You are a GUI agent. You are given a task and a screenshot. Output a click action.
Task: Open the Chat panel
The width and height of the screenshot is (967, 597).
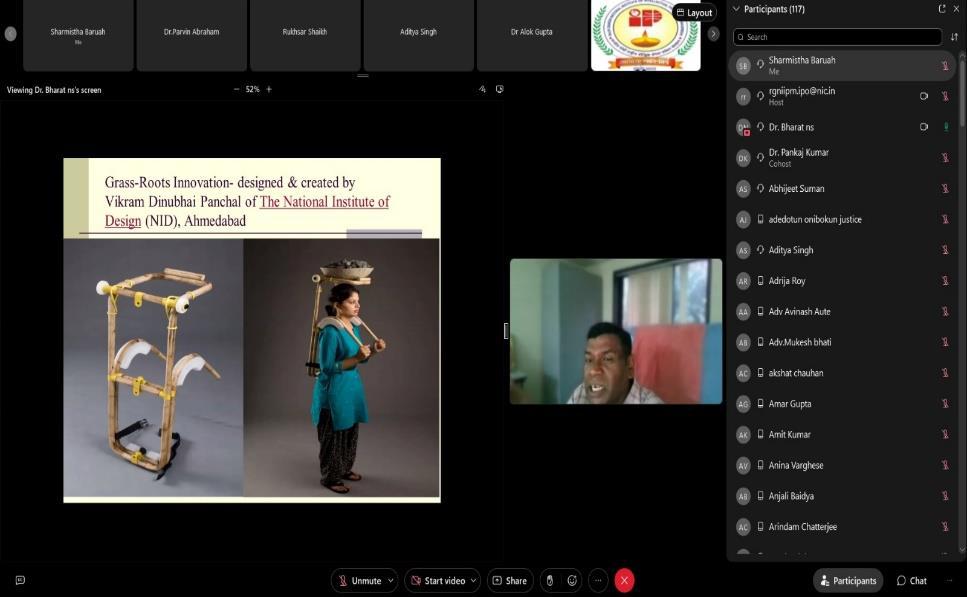point(911,580)
